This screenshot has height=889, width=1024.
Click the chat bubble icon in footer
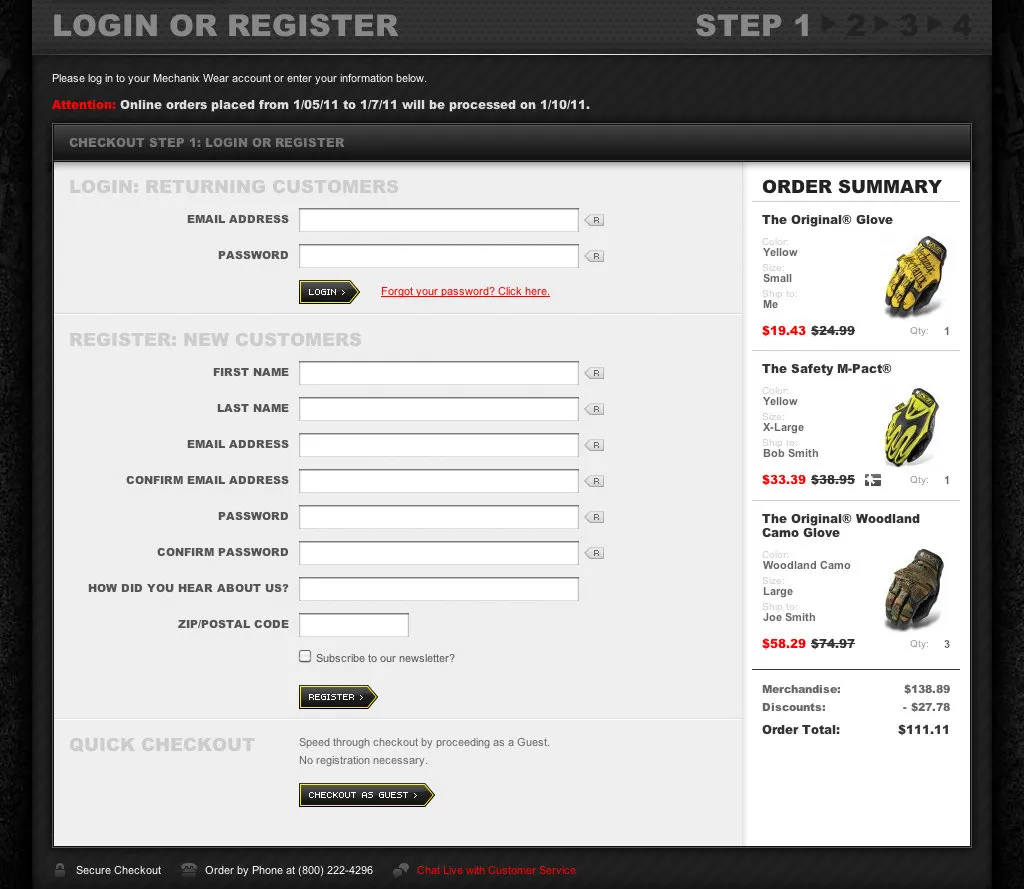401,870
